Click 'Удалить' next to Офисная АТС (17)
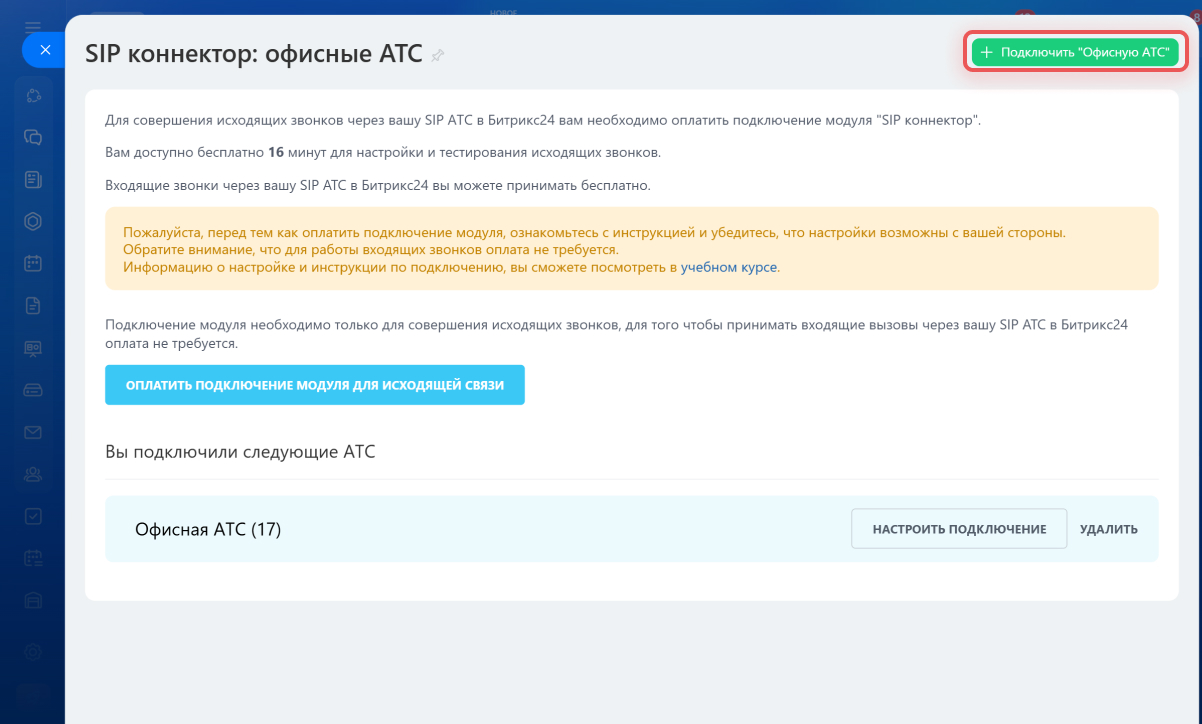The width and height of the screenshot is (1202, 724). pyautogui.click(x=1108, y=529)
